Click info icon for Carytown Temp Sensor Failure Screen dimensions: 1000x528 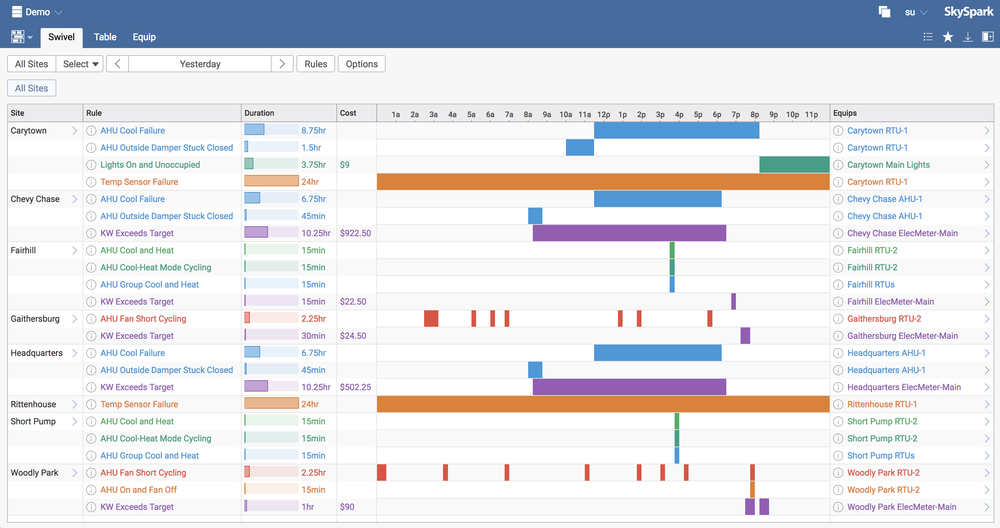click(91, 182)
